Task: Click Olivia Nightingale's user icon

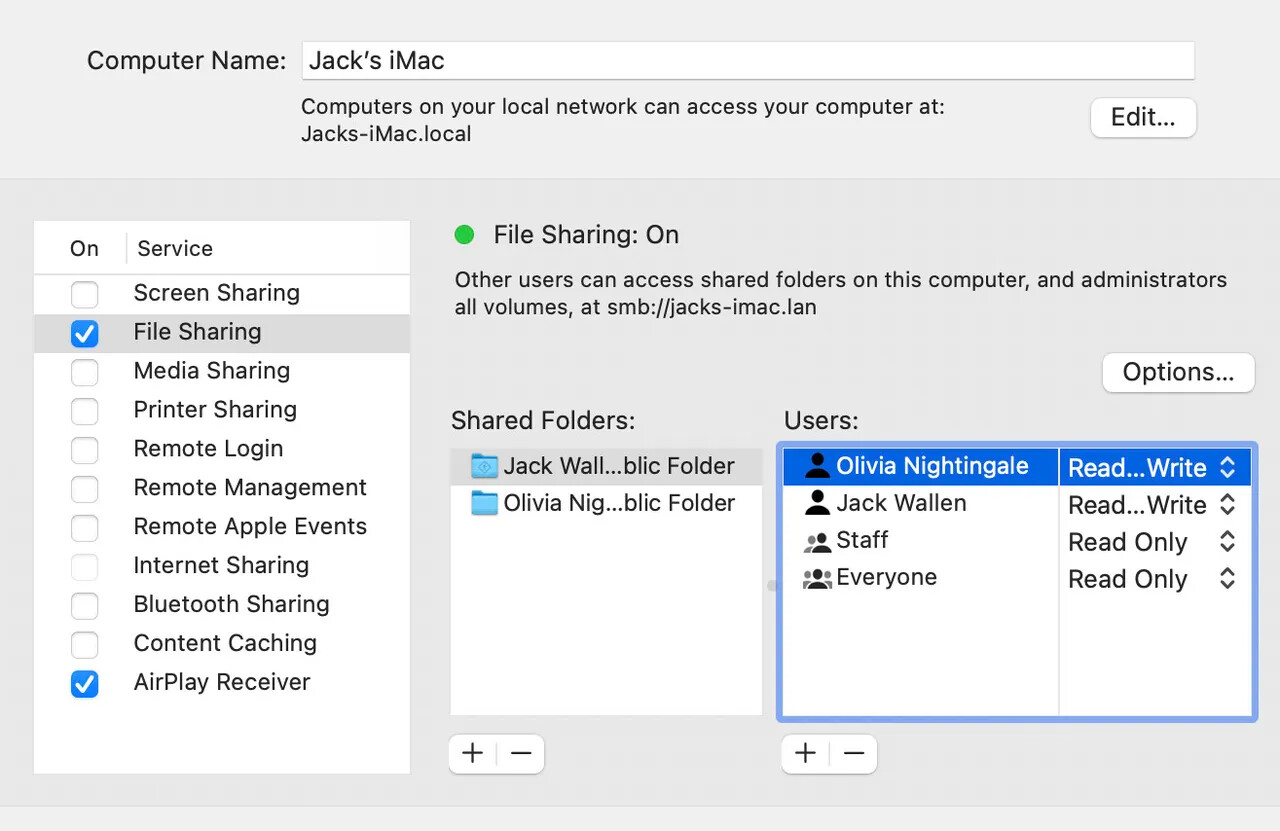Action: (x=817, y=466)
